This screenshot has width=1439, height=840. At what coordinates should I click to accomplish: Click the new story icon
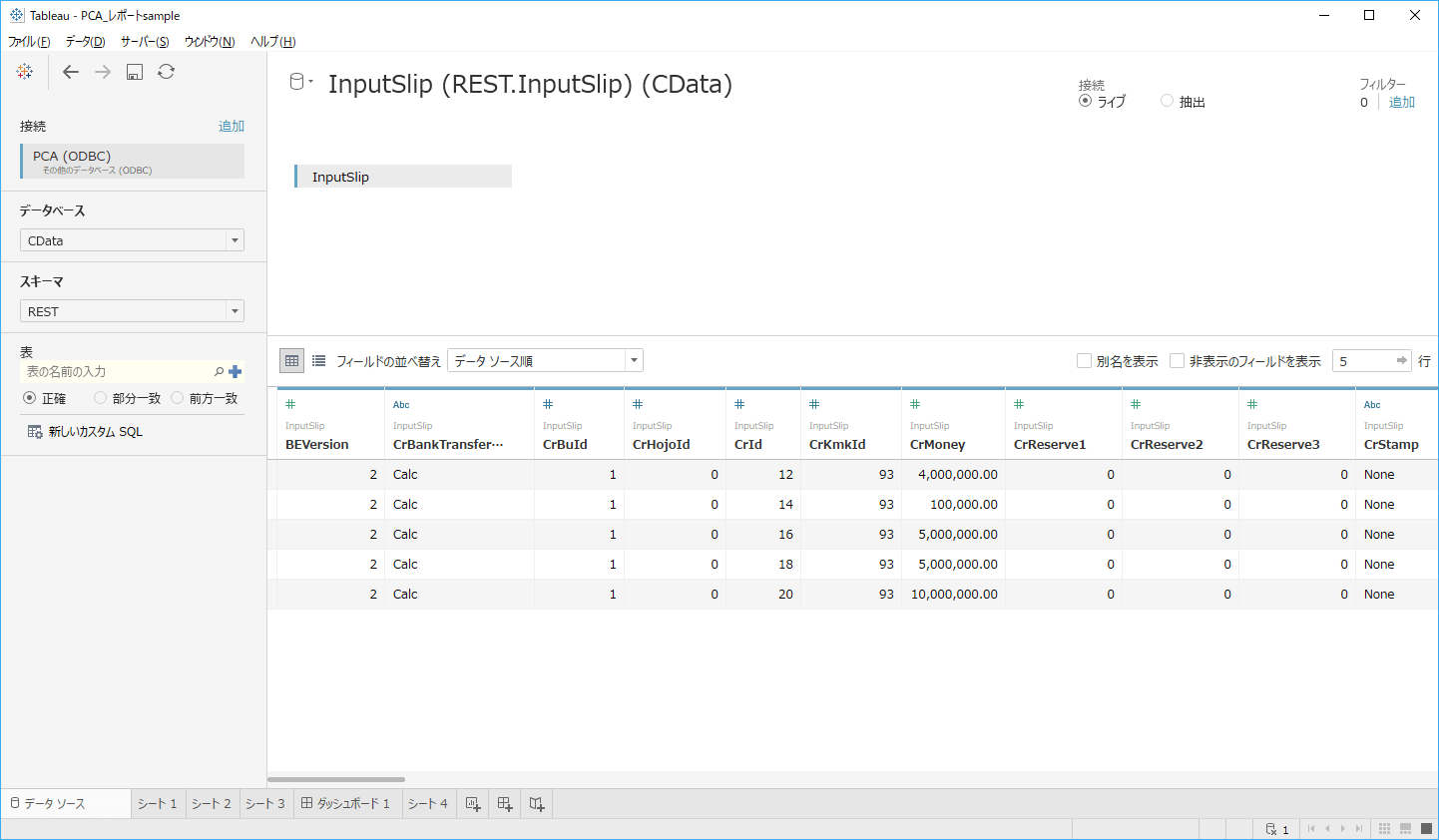coord(537,804)
